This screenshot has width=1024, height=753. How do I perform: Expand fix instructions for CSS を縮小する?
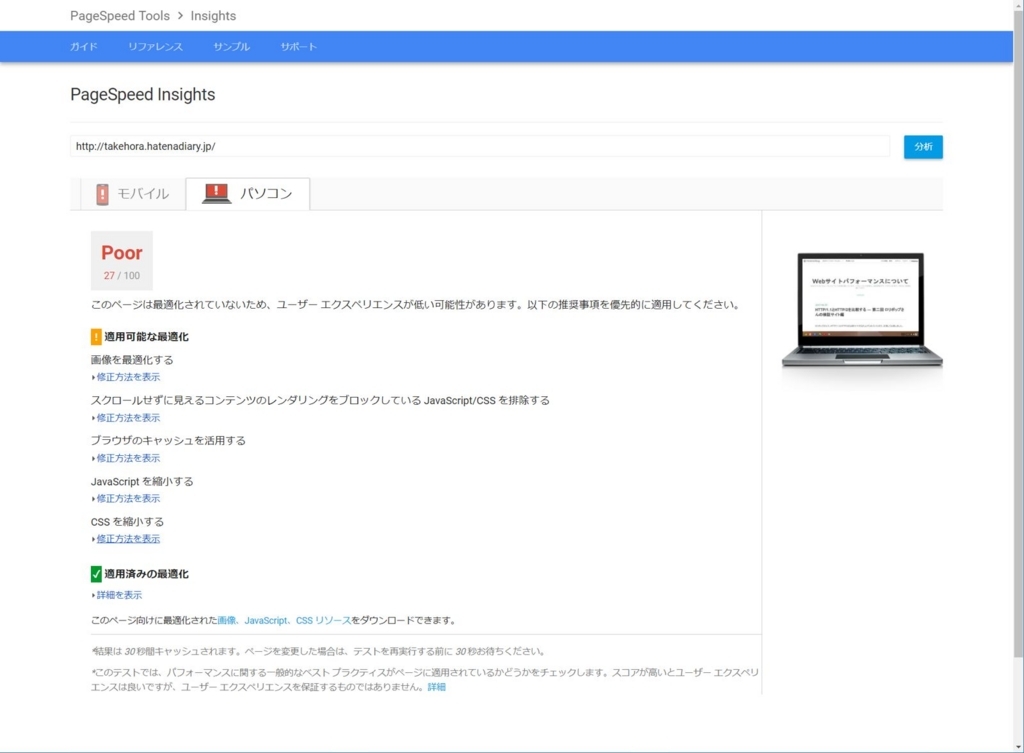click(x=128, y=539)
